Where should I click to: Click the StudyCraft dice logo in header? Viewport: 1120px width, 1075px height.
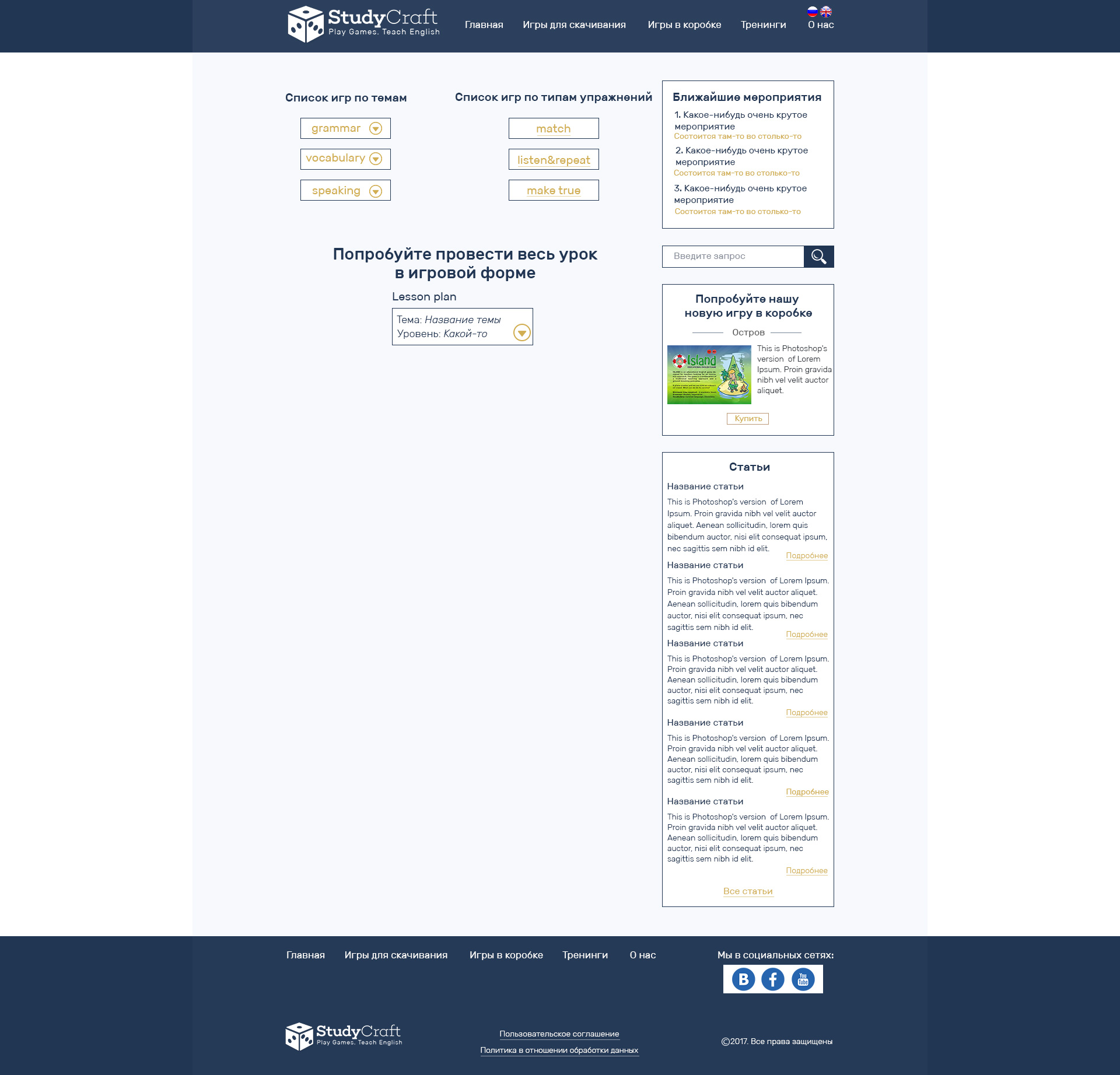[363, 24]
